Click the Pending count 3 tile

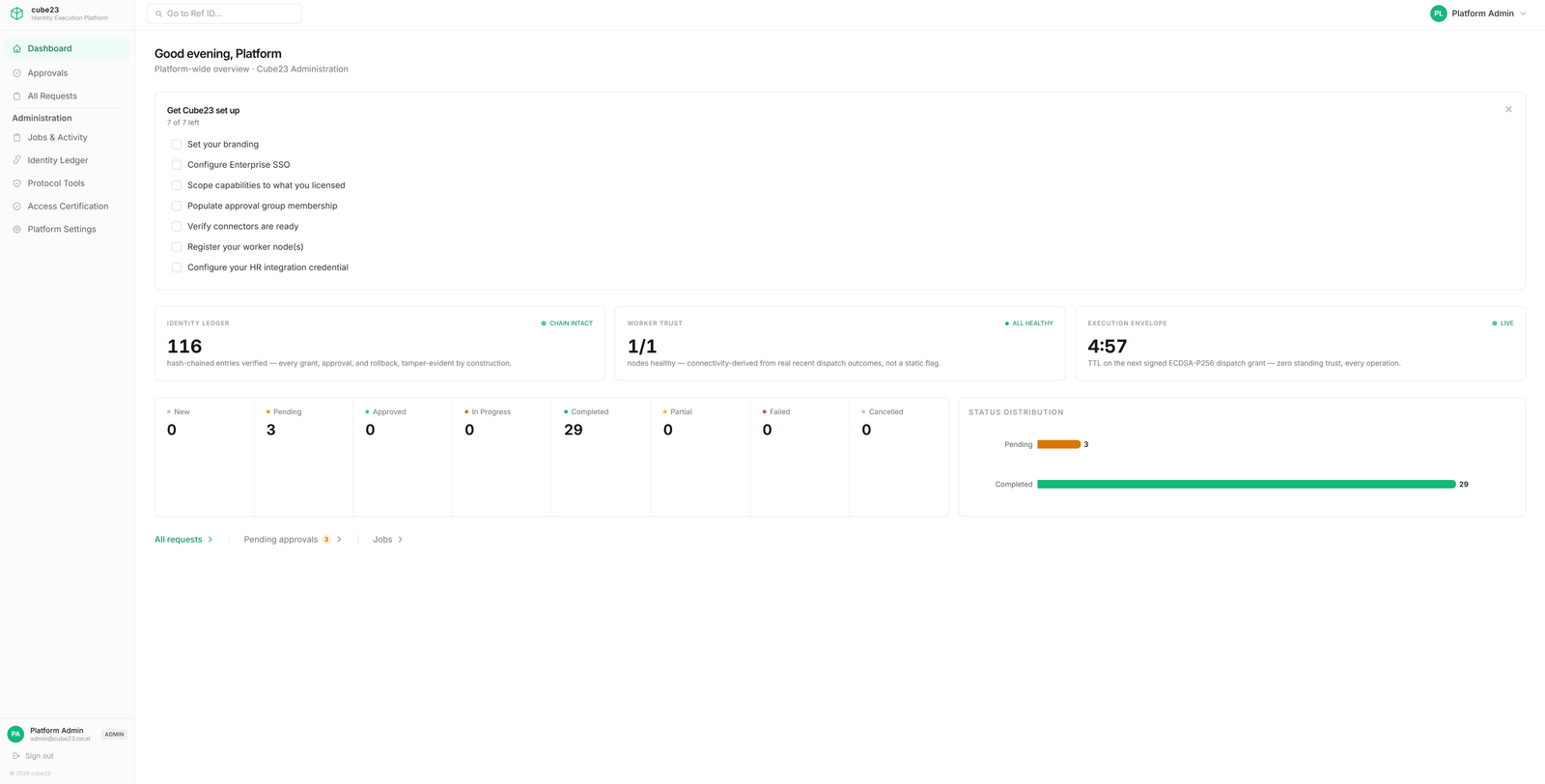pyautogui.click(x=303, y=457)
